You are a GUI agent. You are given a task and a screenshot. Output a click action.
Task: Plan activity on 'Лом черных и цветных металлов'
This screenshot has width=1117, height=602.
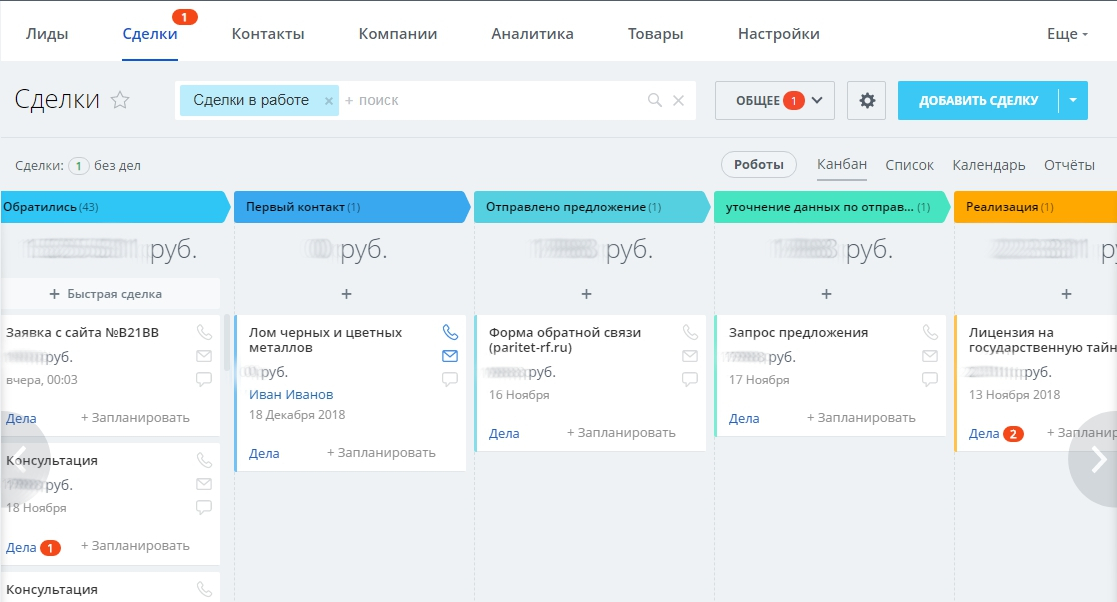tap(381, 452)
